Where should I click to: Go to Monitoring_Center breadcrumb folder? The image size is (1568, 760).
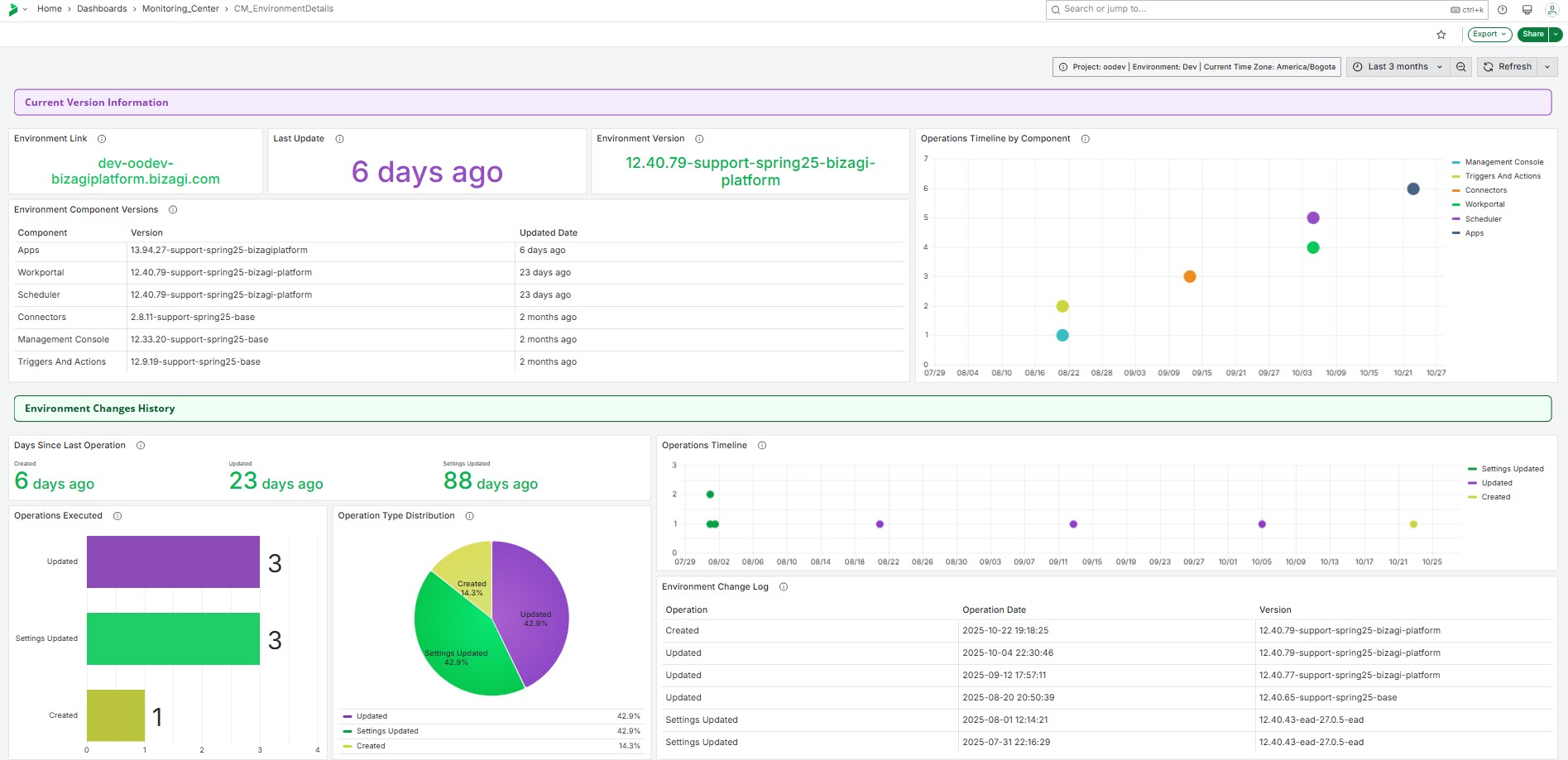point(180,9)
